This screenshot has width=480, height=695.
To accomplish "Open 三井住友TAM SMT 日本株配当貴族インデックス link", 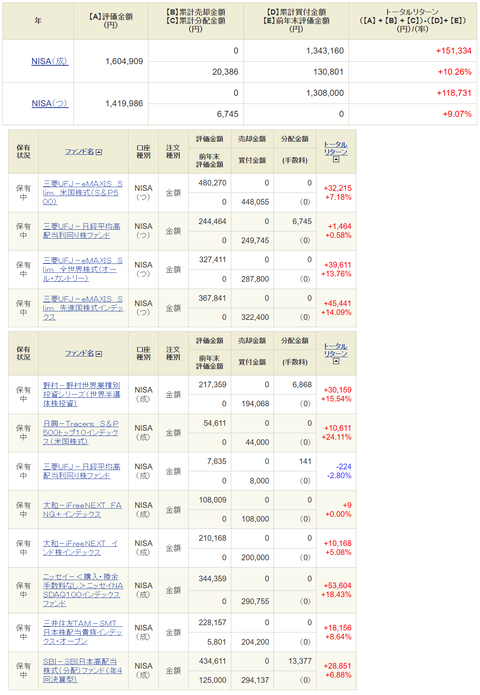I will (x=82, y=632).
